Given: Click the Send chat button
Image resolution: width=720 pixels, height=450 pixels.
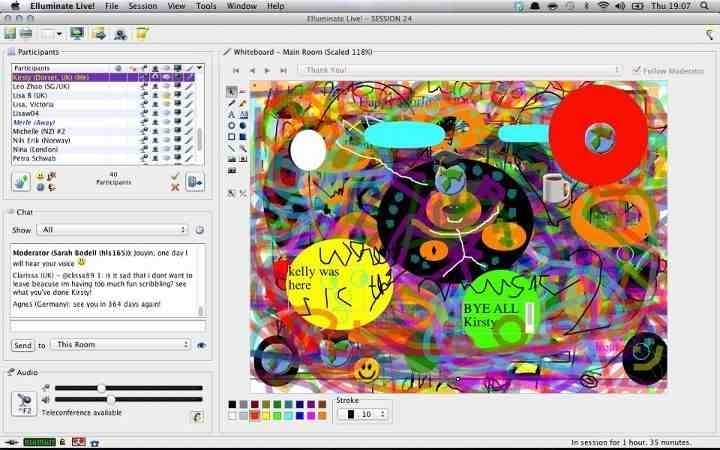Looking at the screenshot, I should 22,345.
